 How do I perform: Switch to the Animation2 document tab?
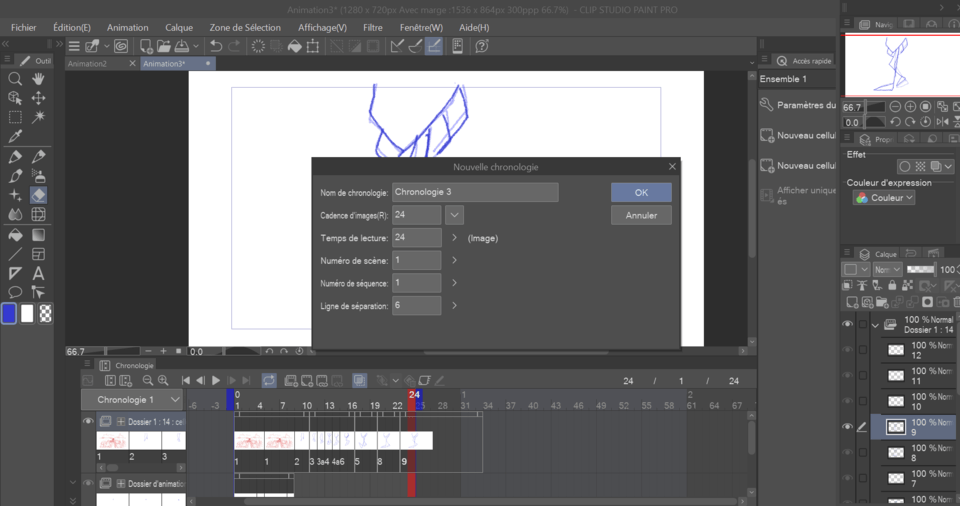point(88,64)
